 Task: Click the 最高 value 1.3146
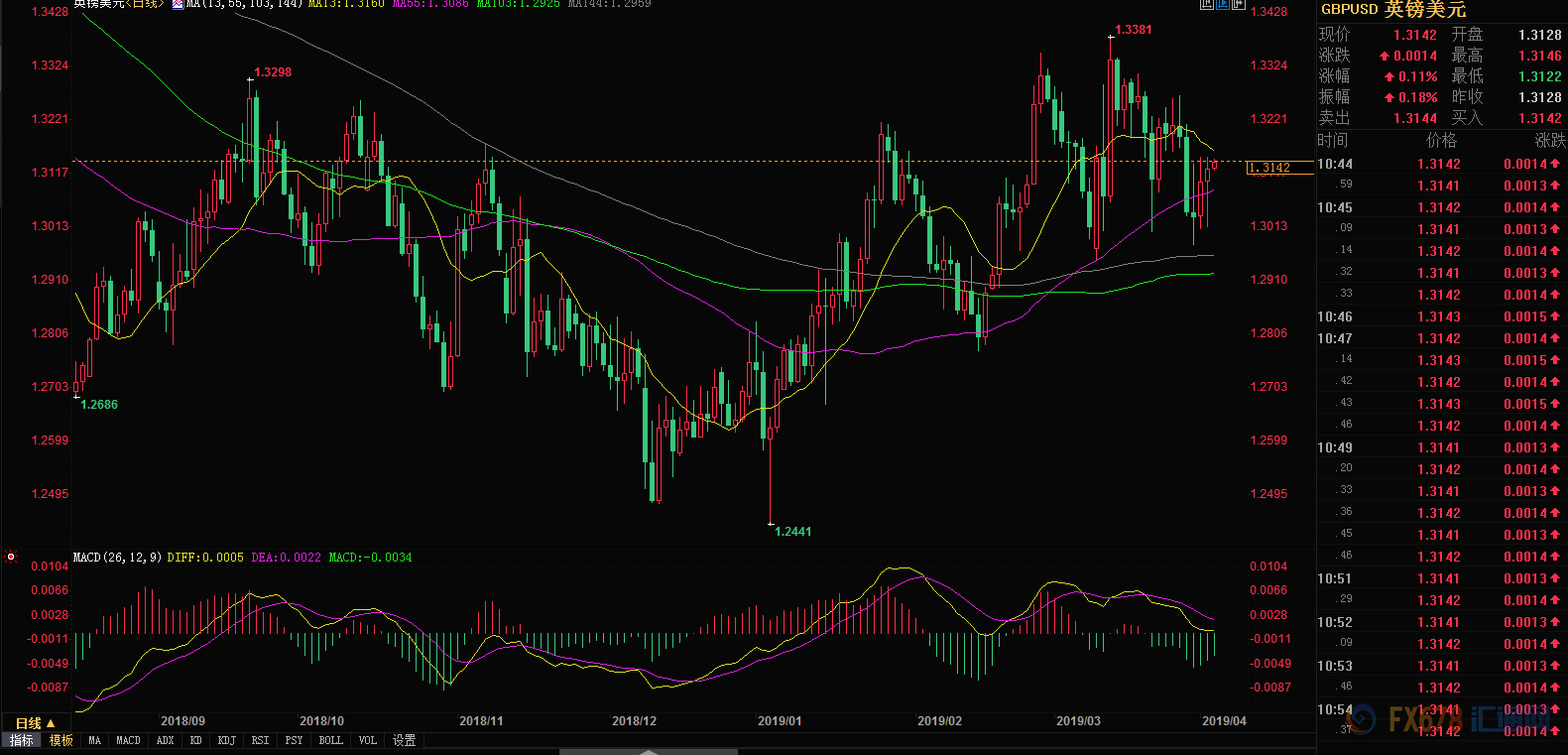click(x=1539, y=56)
